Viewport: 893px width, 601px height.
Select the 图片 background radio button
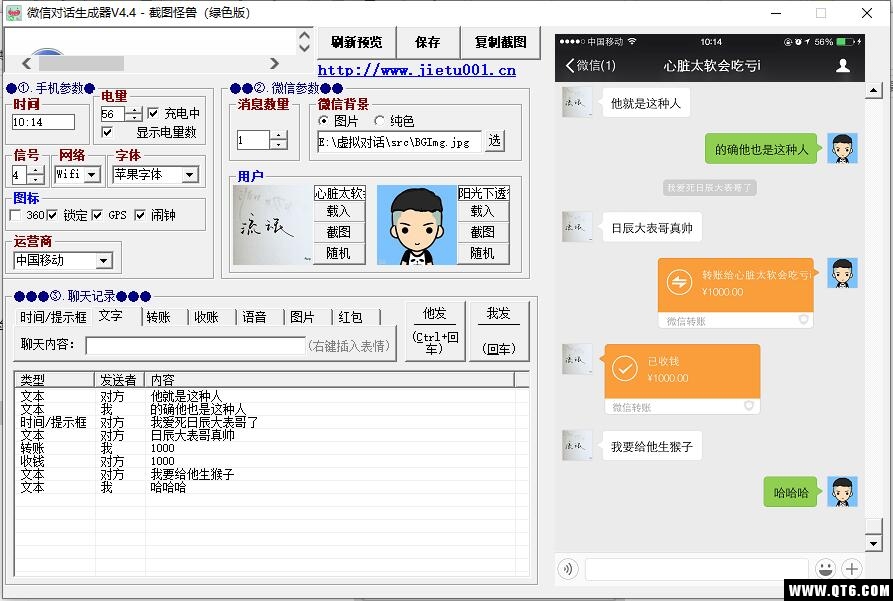point(323,121)
